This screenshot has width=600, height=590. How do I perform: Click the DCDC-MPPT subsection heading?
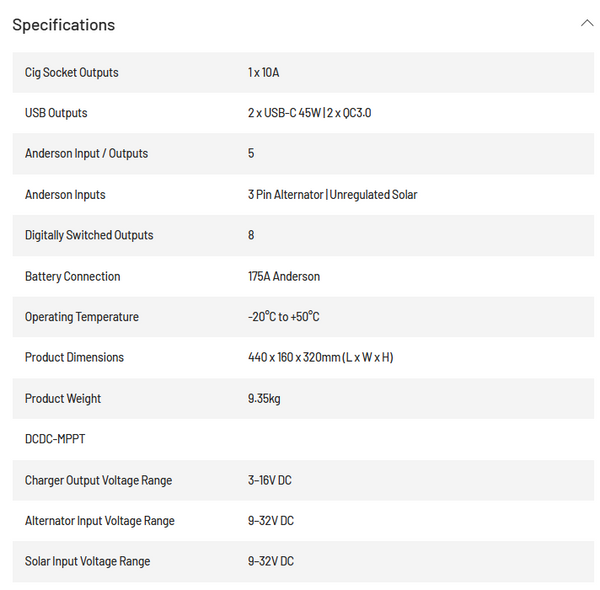tap(55, 438)
